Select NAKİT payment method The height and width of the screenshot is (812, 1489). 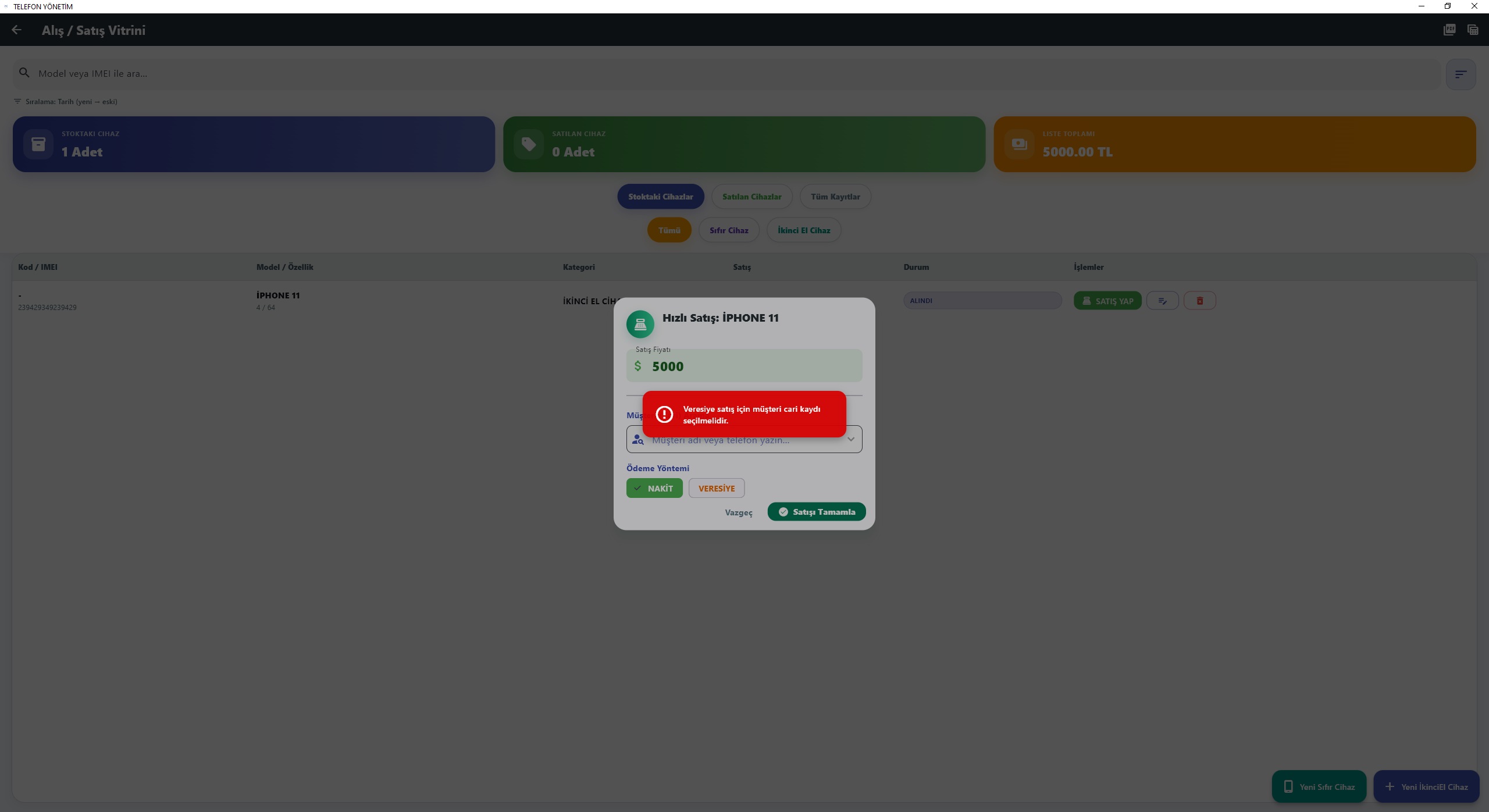tap(654, 488)
